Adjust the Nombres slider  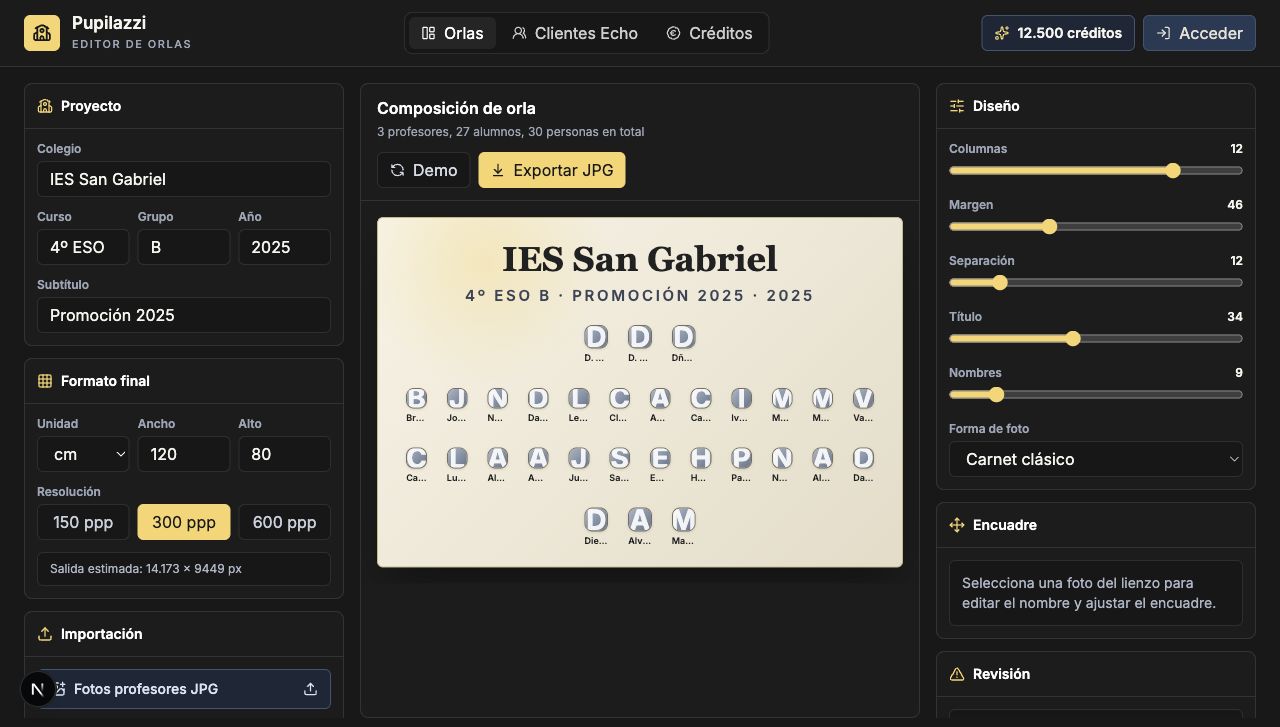click(1096, 395)
